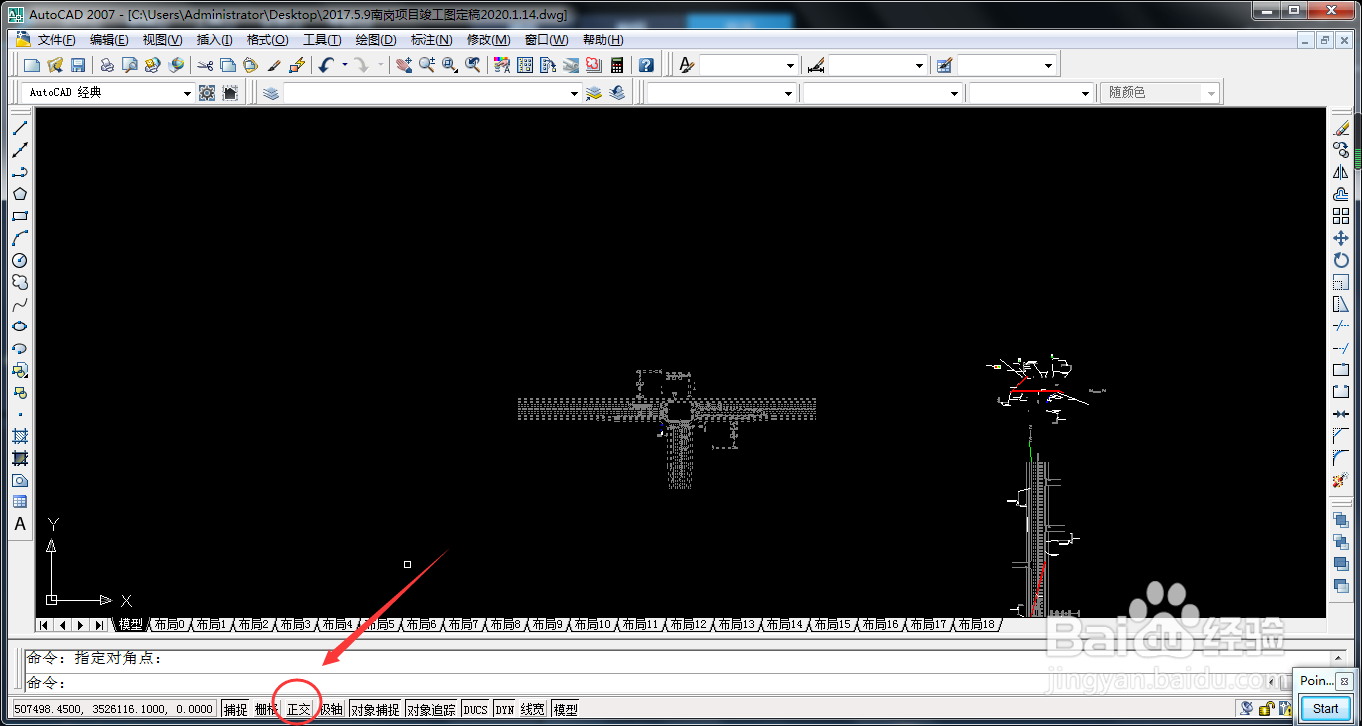This screenshot has height=726, width=1362.
Task: Click the Plot printer icon
Action: [x=107, y=65]
